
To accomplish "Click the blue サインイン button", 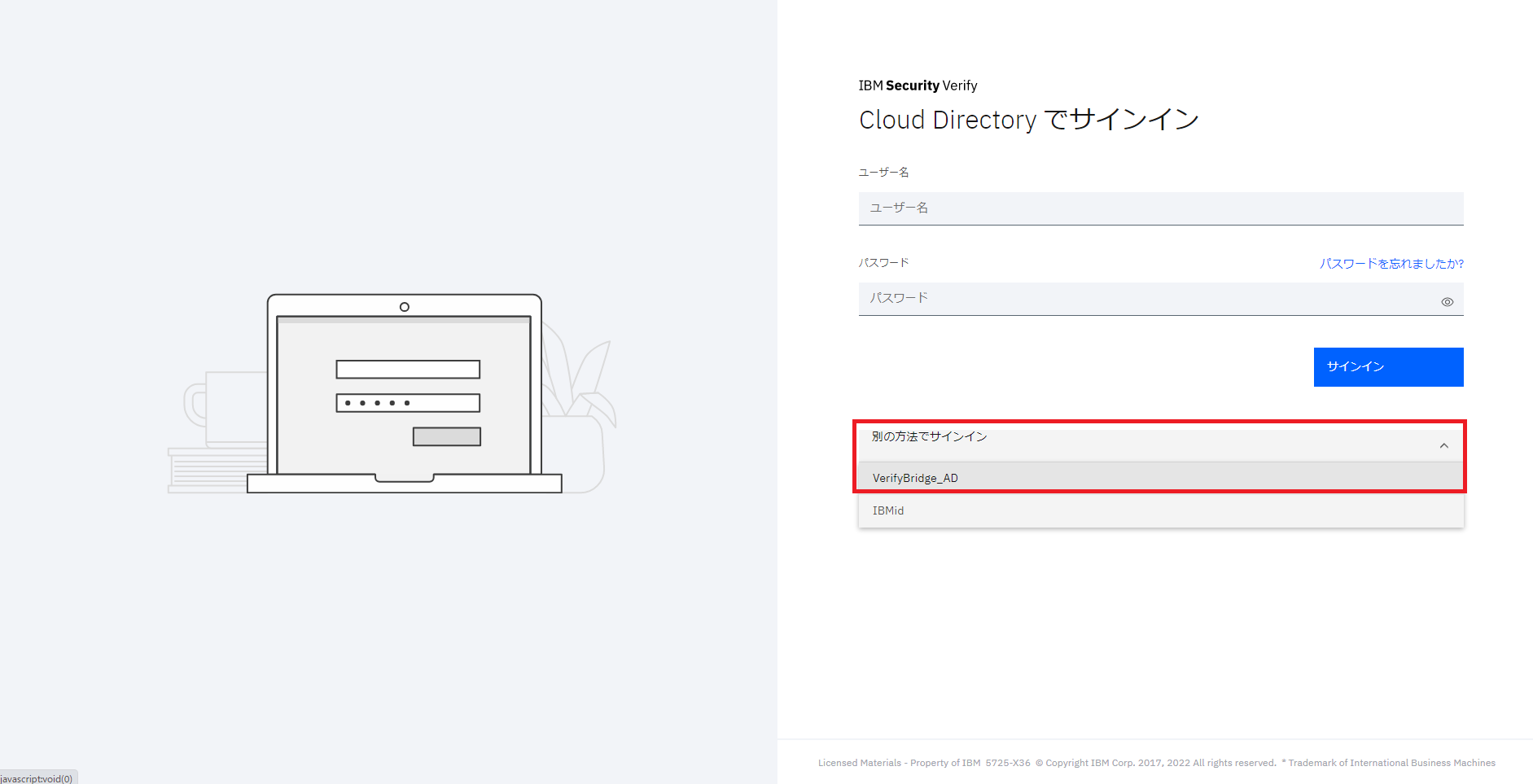I will click(x=1389, y=367).
